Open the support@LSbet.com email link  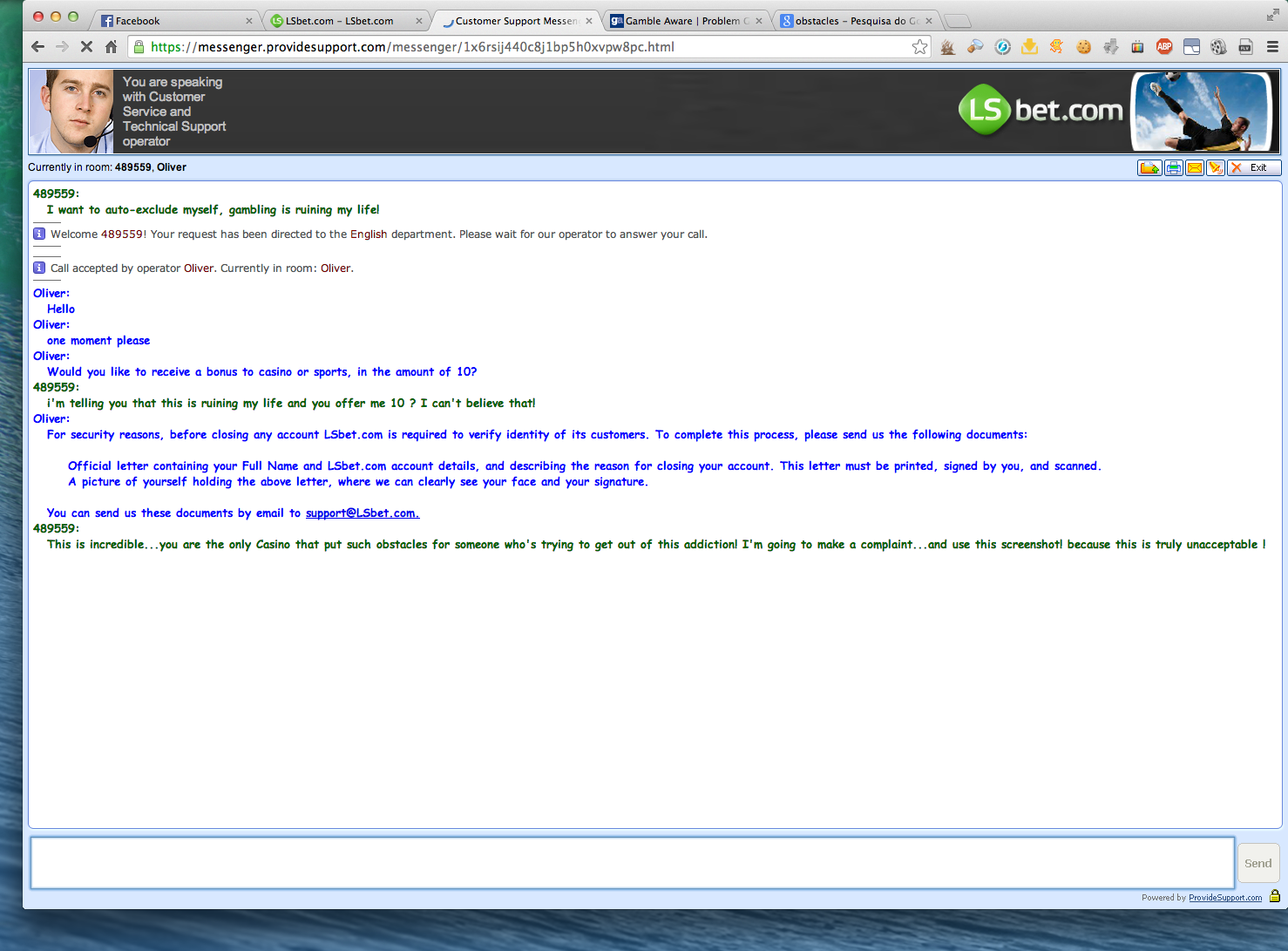[x=363, y=513]
